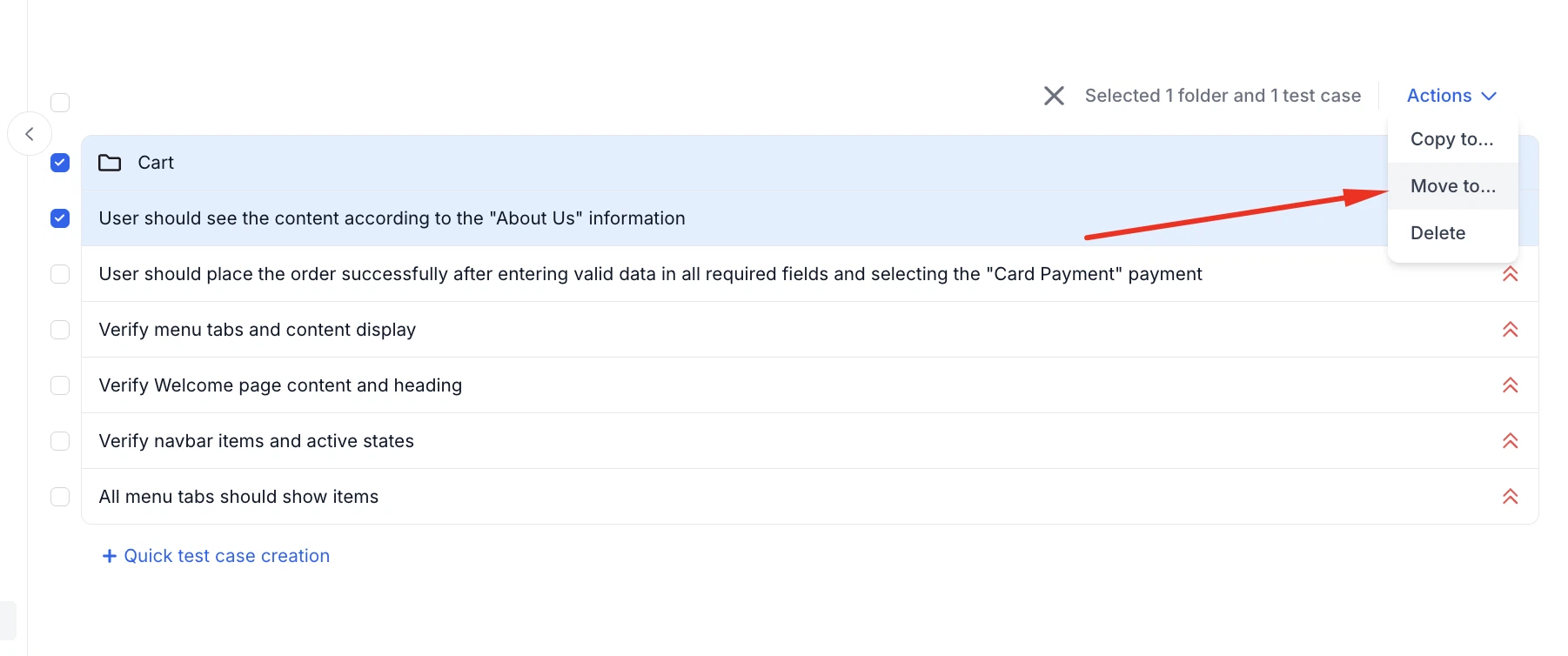Screen dimensions: 1568x656
Task: Click priority icon on Verify Welcome page row
Action: tap(1510, 385)
